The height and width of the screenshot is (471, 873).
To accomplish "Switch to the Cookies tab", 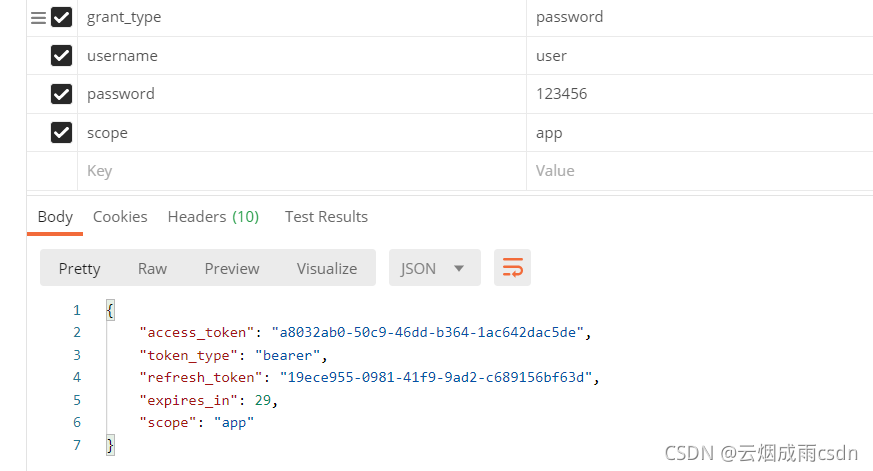I will point(120,217).
